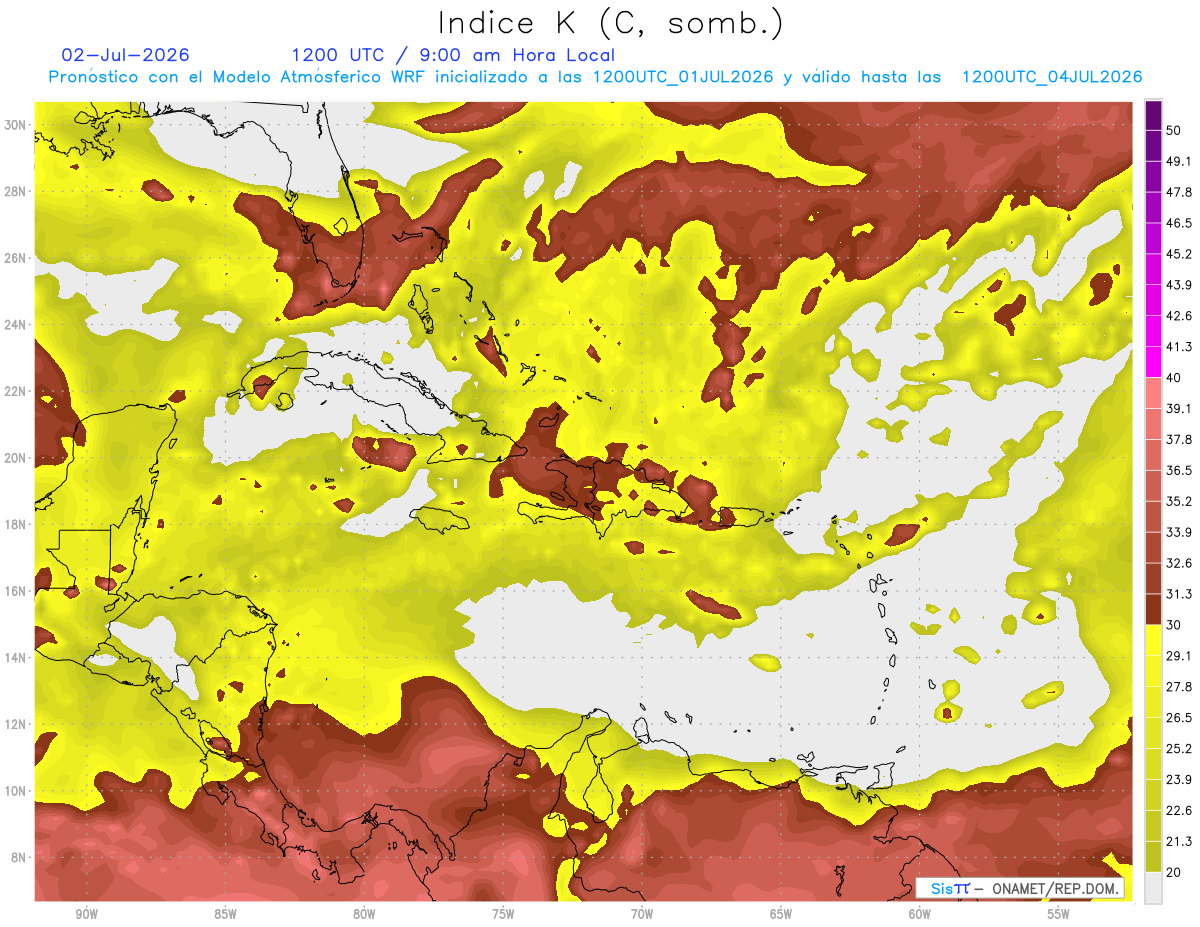Click the "35.2" color bar label
This screenshot has width=1200, height=927.
point(1179,501)
